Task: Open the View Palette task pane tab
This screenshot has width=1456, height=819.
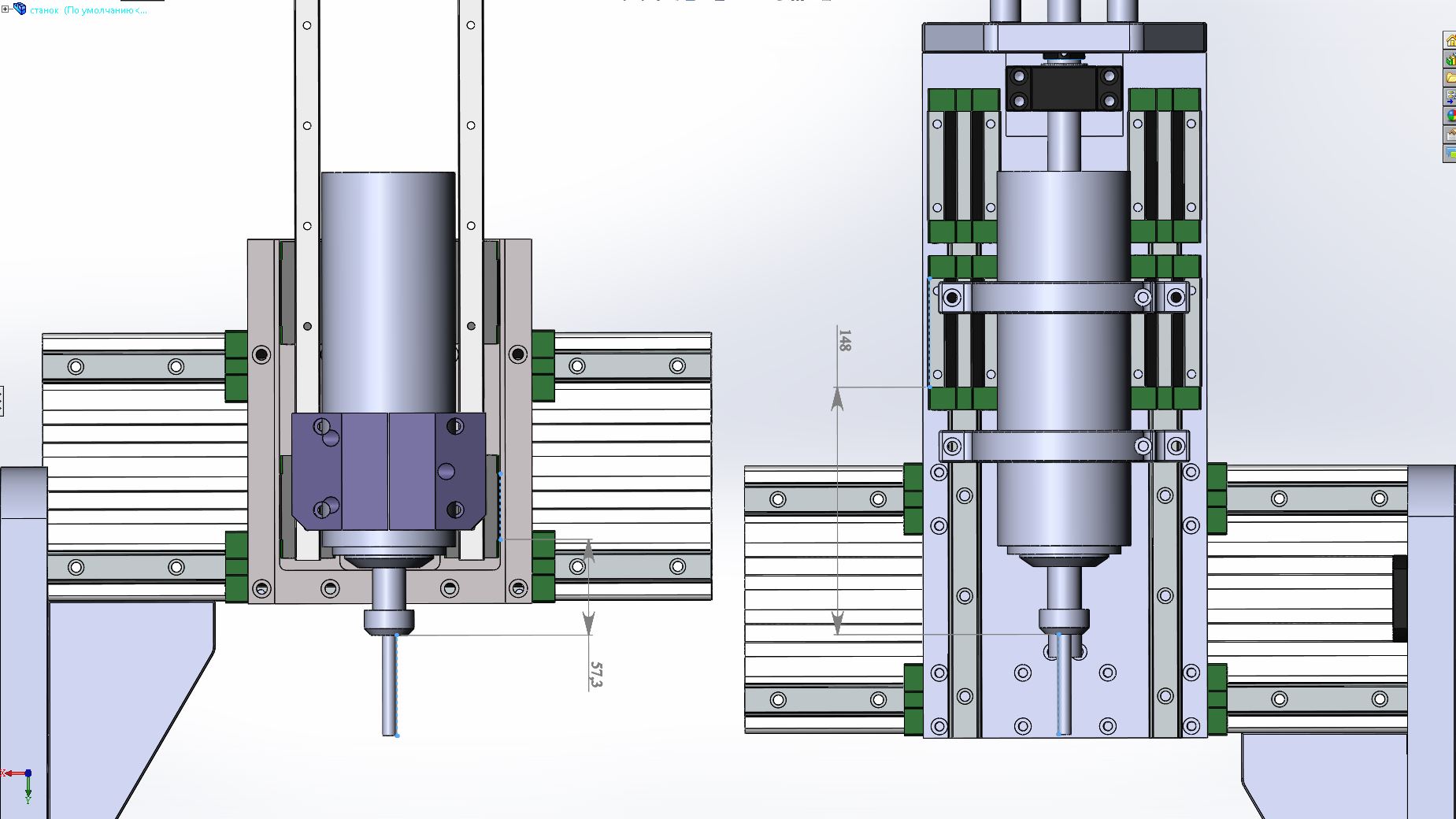Action: point(1450,97)
